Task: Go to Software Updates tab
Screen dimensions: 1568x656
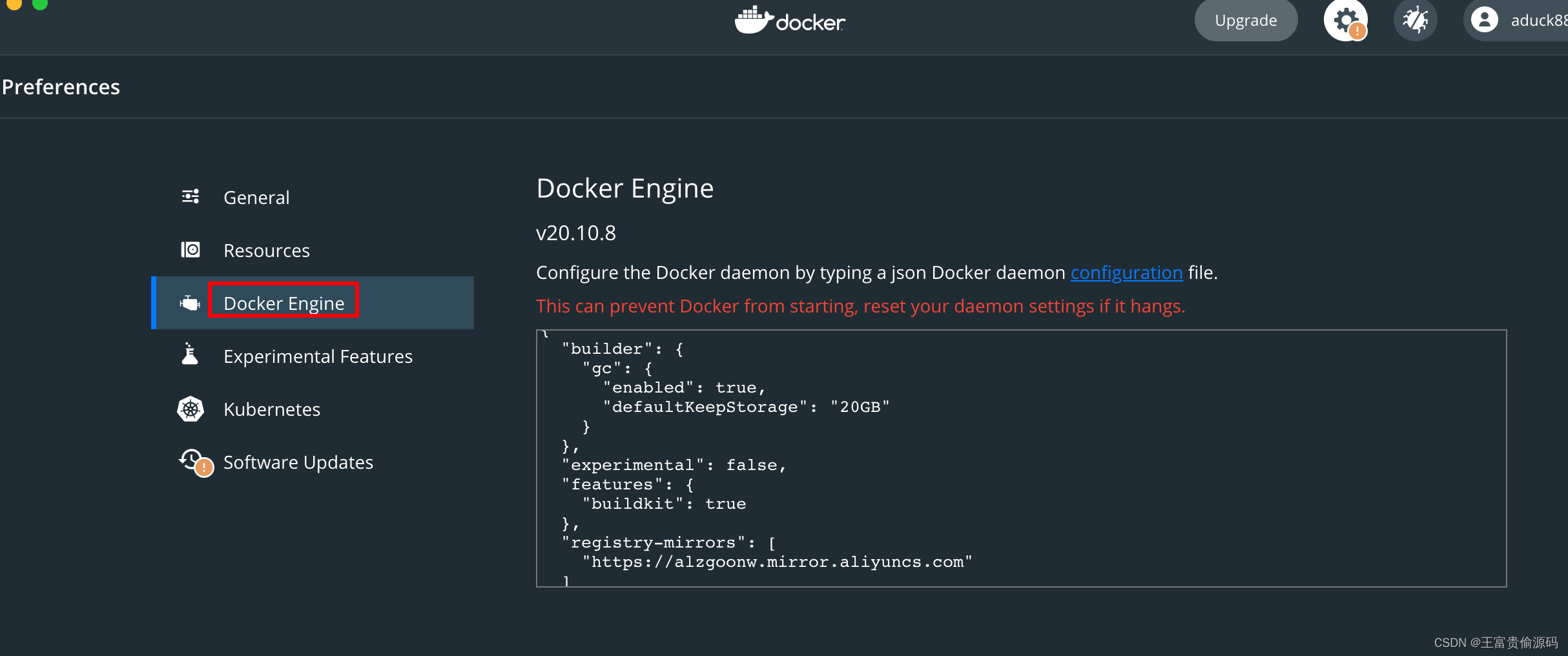Action: pyautogui.click(x=313, y=462)
